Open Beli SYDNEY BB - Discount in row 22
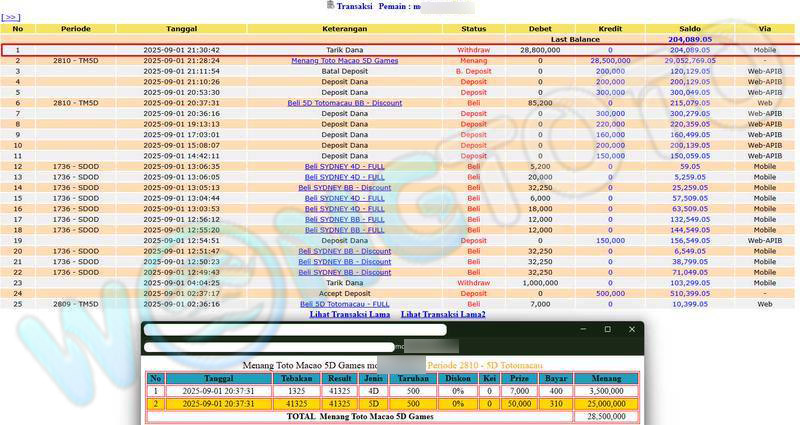This screenshot has height=425, width=800. (x=344, y=271)
